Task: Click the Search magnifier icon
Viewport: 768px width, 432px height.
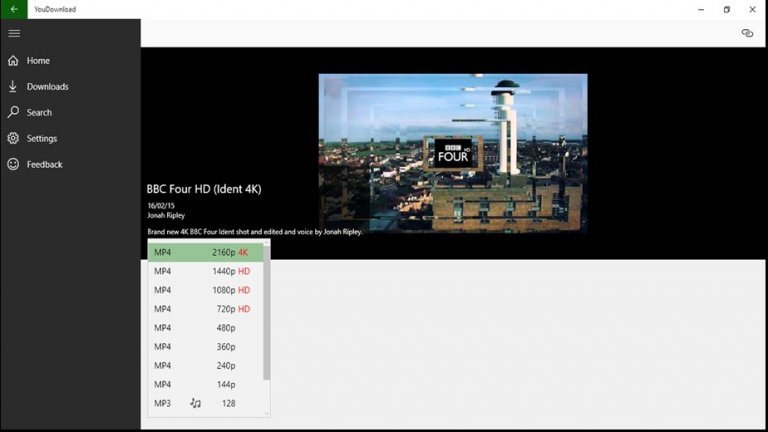Action: [x=13, y=112]
